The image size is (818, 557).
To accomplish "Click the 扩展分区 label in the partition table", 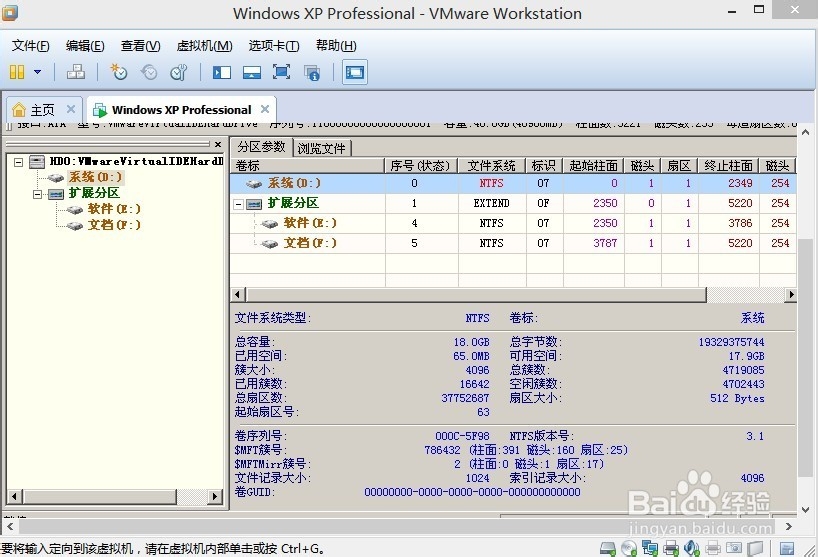I will coord(293,203).
